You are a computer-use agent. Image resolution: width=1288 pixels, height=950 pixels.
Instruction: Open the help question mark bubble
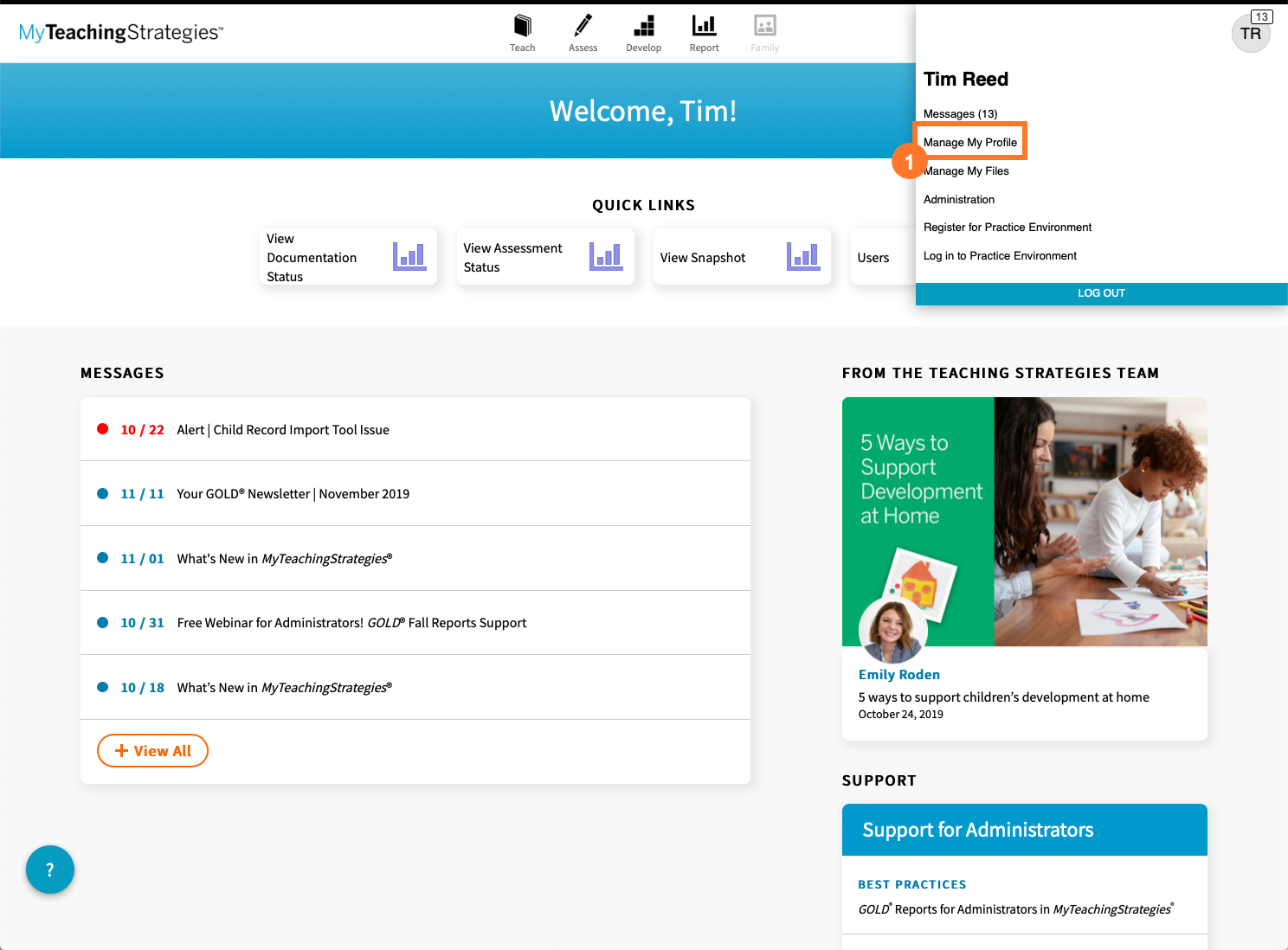[x=49, y=870]
